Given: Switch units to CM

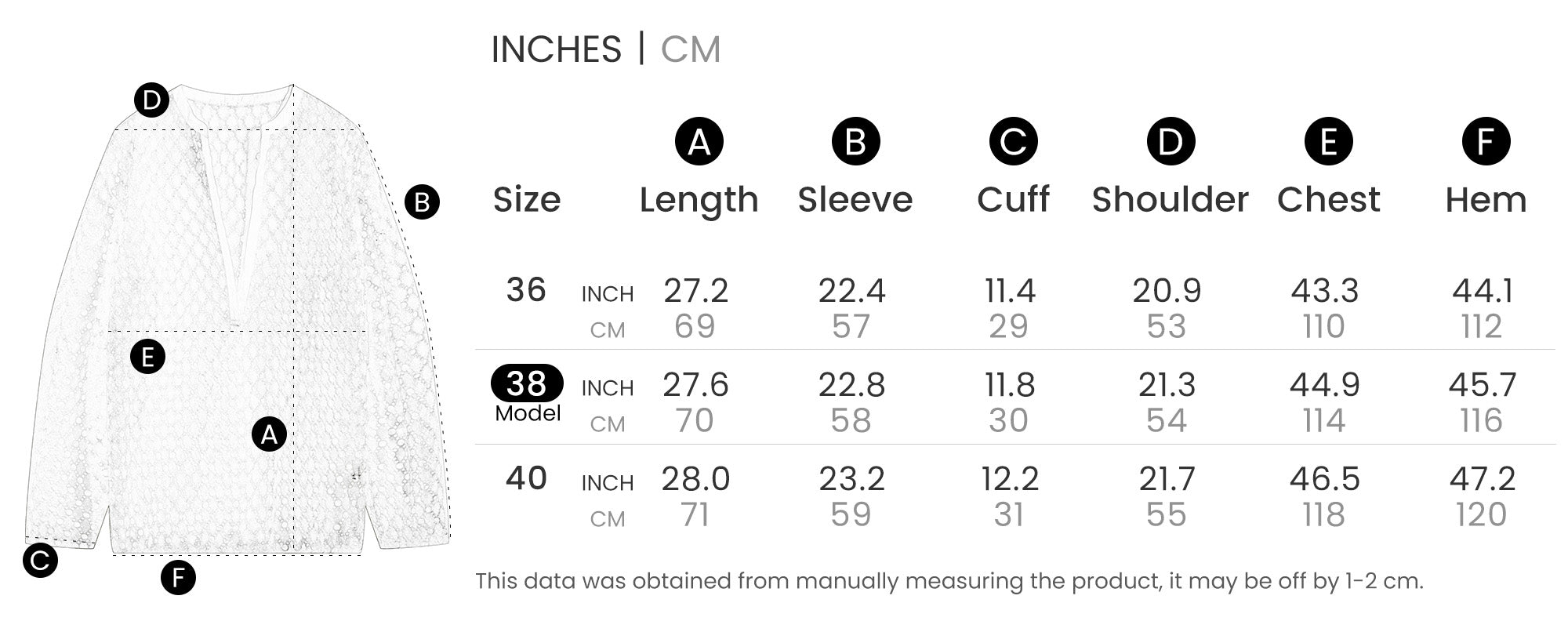Looking at the screenshot, I should 690,49.
